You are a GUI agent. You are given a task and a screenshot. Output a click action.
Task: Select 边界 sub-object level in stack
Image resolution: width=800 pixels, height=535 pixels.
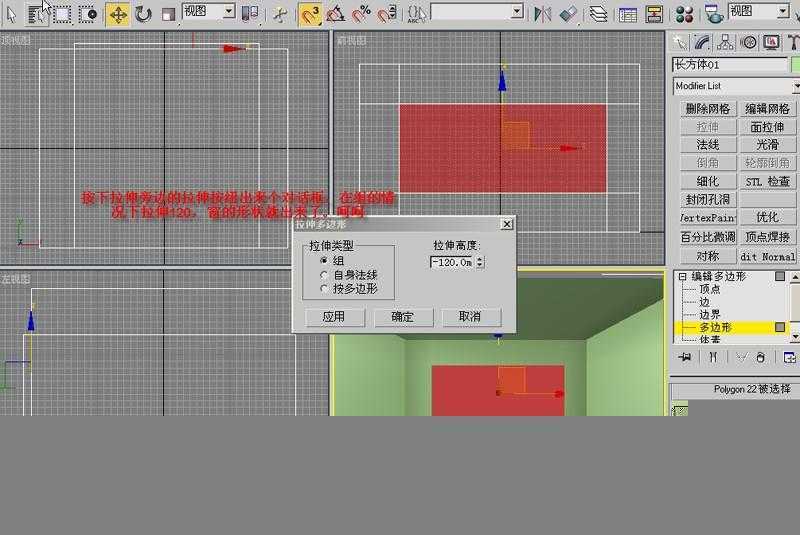coord(710,315)
